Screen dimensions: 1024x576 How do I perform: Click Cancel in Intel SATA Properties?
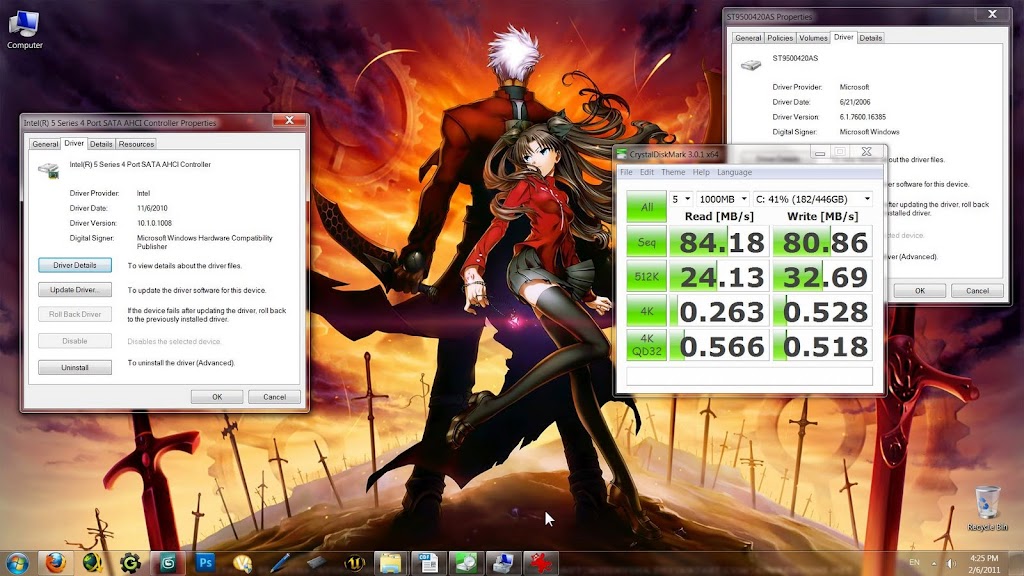[x=274, y=396]
